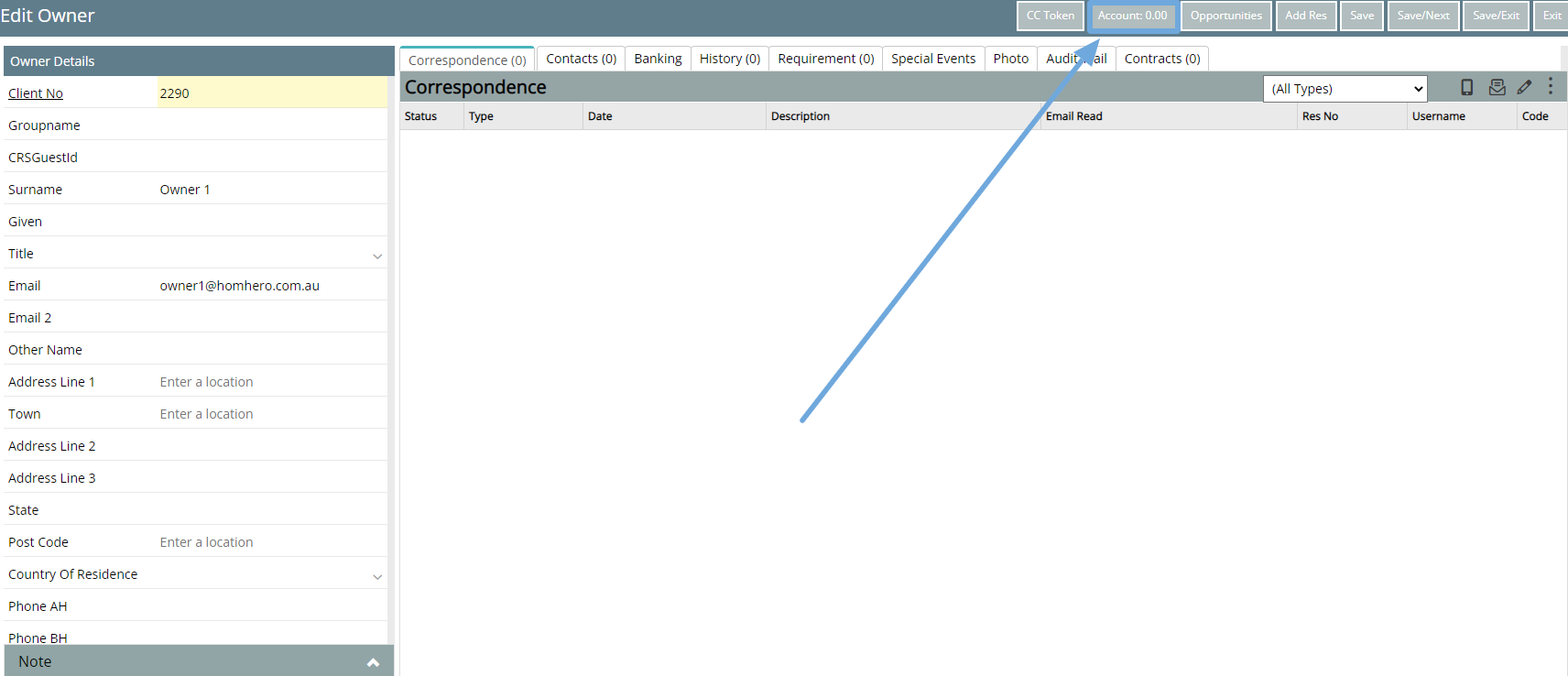Open the Country Of Residence dropdown
The image size is (1568, 676).
pyautogui.click(x=376, y=576)
